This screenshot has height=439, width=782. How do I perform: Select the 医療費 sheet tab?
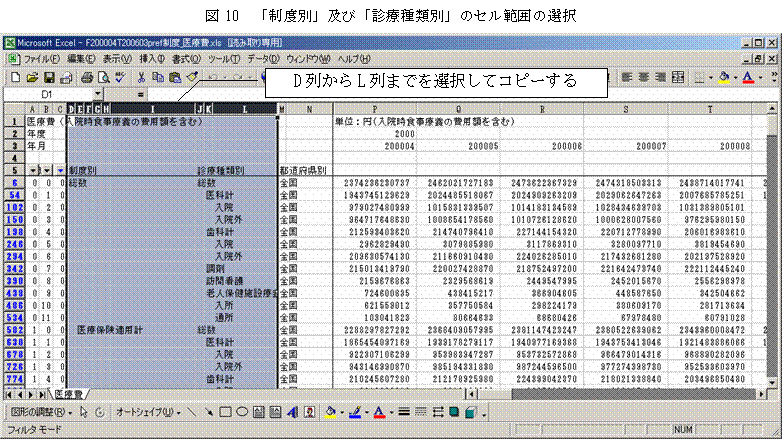70,394
